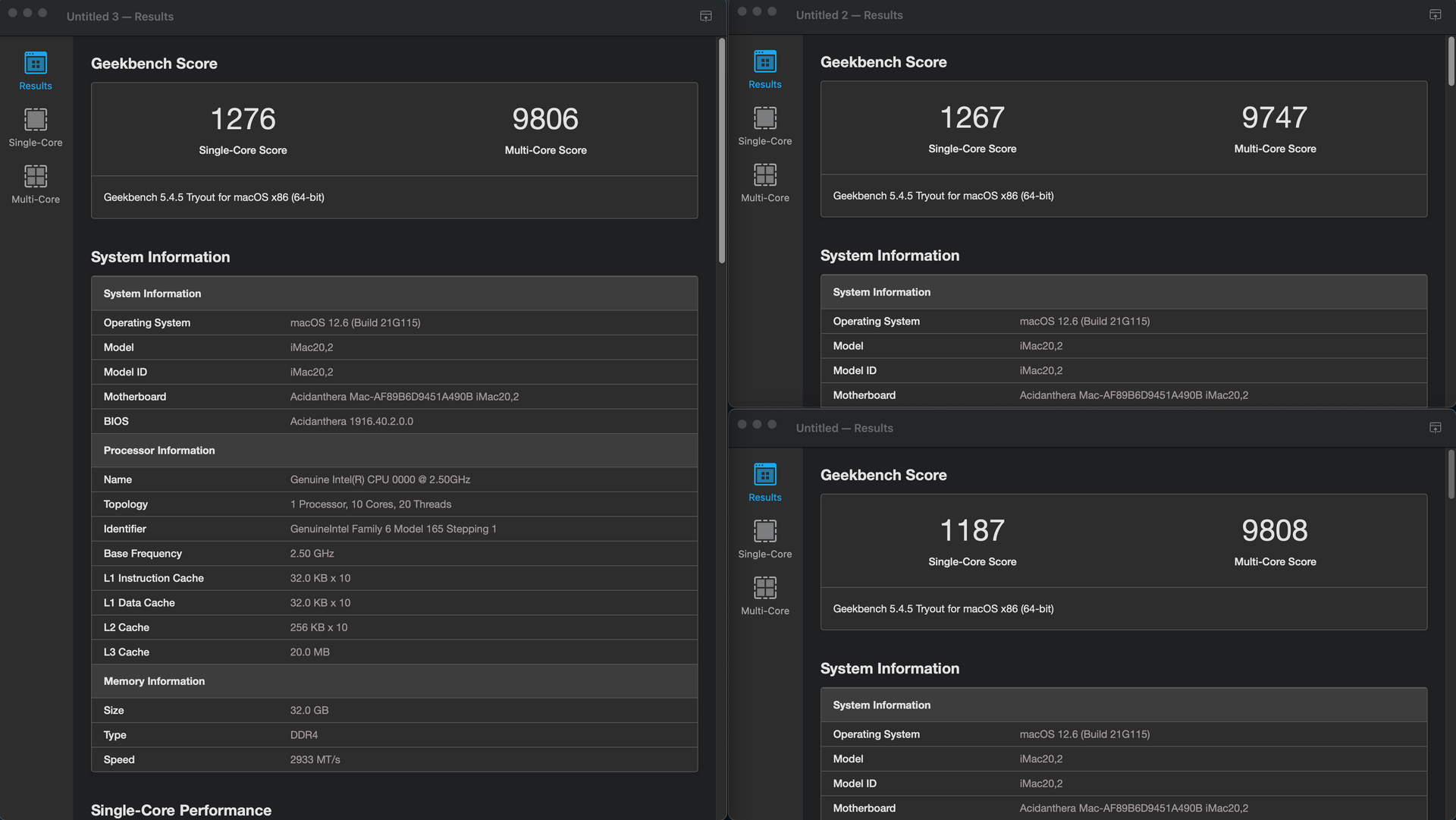
Task: Click upload icon in Untitled title bar
Action: [1435, 428]
